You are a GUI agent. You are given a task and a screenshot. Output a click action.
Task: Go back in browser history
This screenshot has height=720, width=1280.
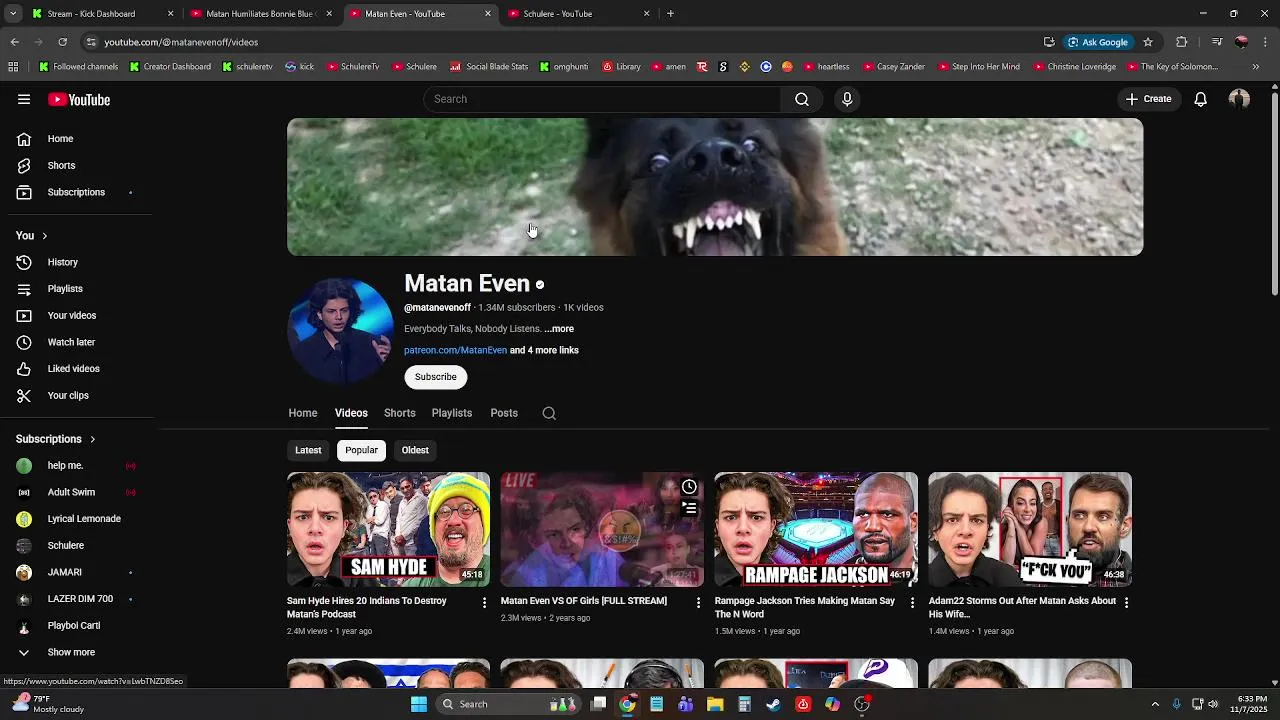[14, 42]
